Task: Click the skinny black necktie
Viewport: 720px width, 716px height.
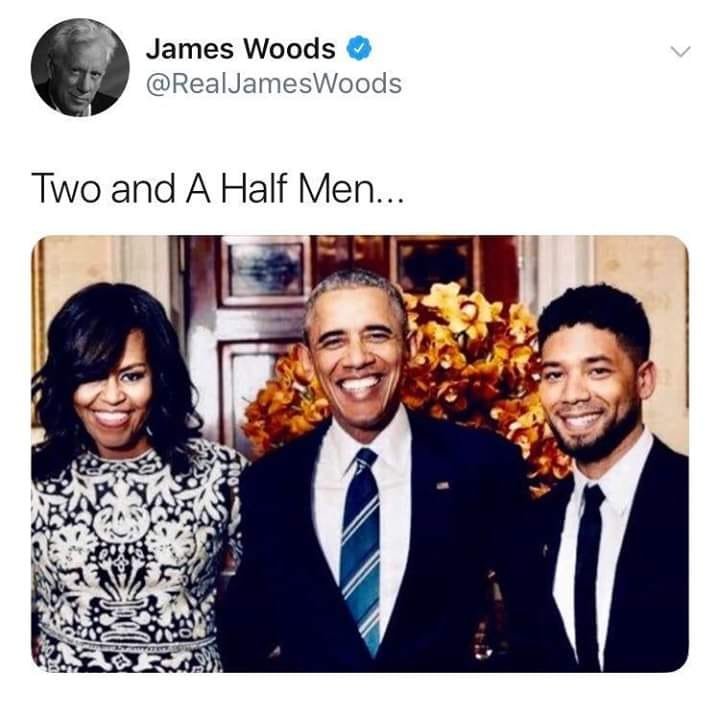Action: [x=589, y=576]
